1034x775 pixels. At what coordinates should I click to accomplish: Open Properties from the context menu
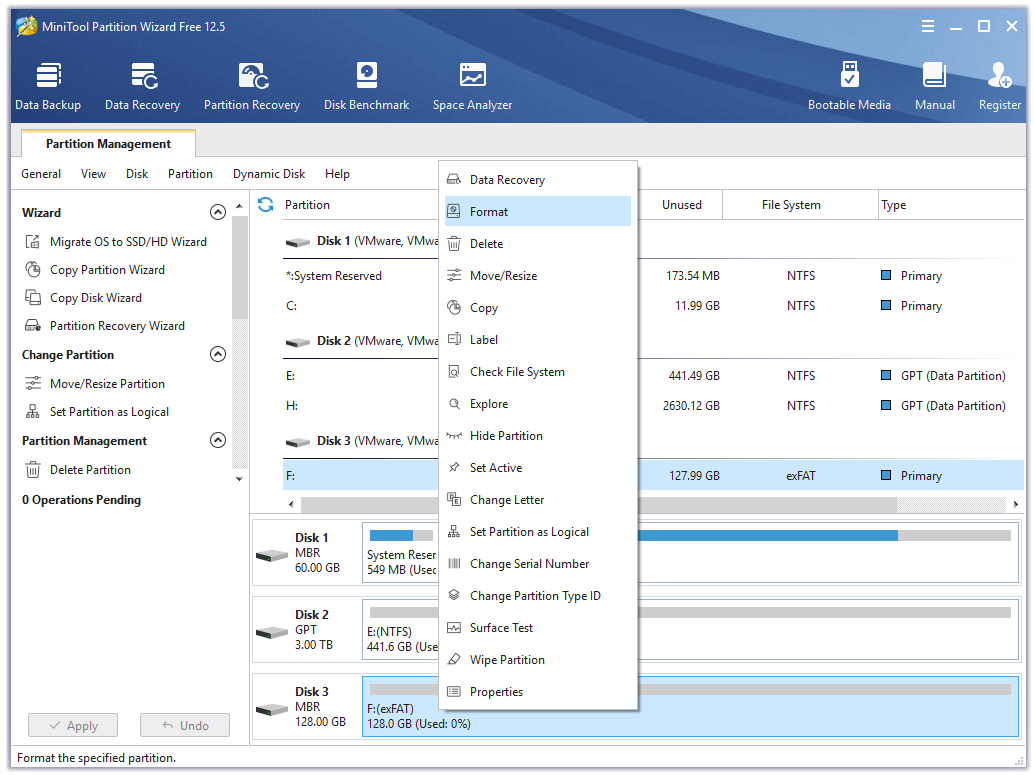[x=538, y=692]
